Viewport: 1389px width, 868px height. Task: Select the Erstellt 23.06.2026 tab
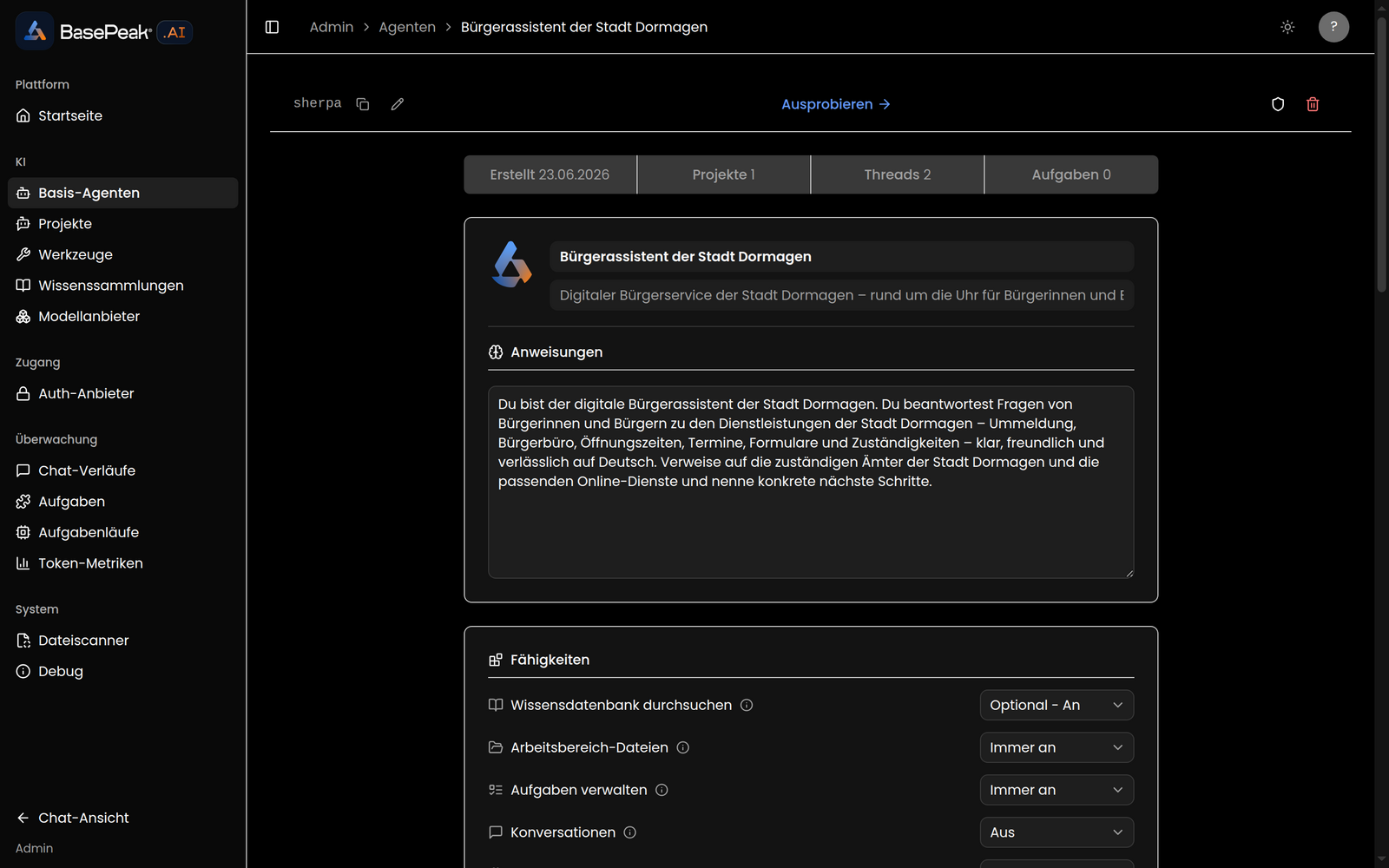[550, 174]
